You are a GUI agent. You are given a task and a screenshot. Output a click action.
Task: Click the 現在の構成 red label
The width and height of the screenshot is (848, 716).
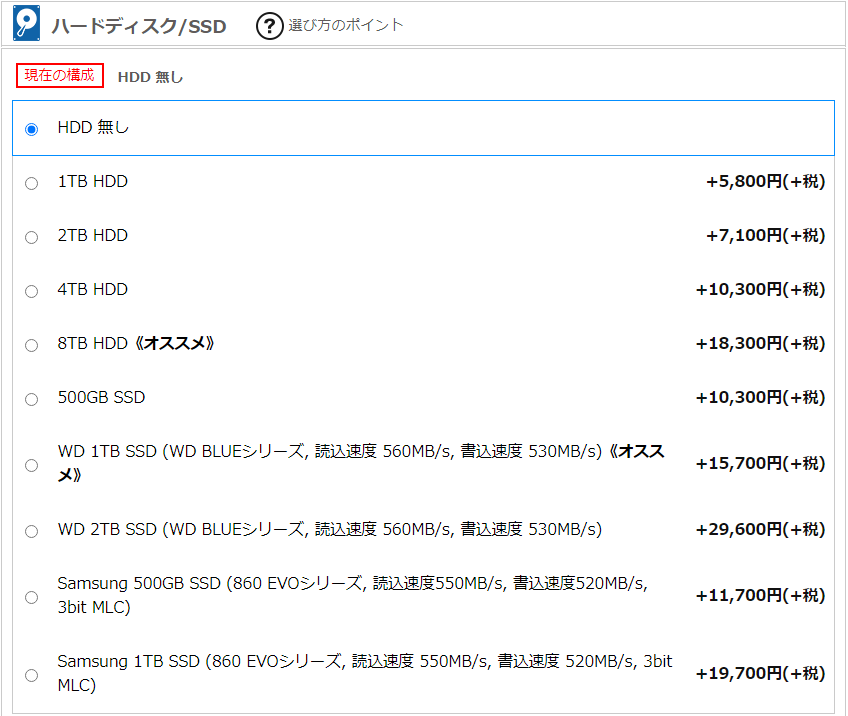point(59,75)
